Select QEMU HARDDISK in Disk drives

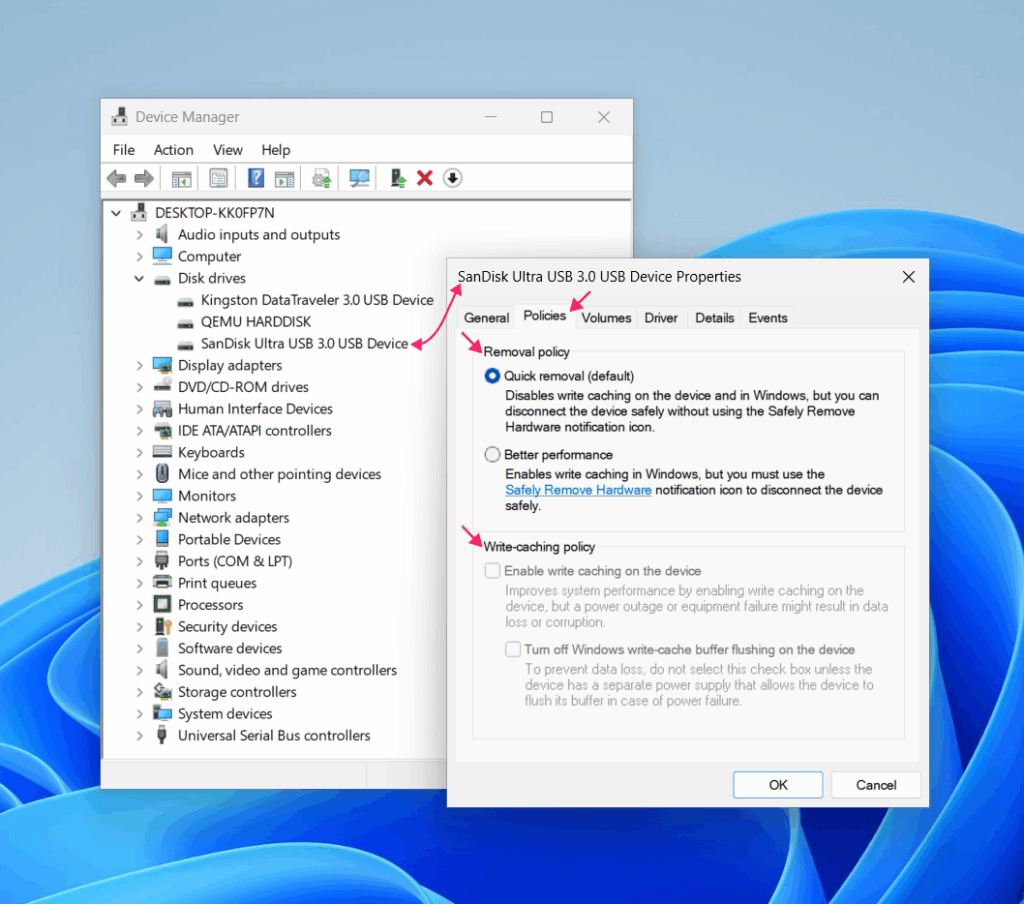256,321
